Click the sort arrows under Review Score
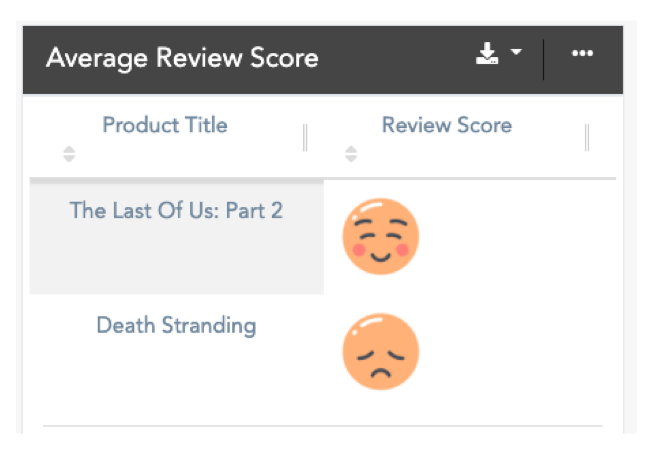The image size is (650, 461). (x=350, y=154)
